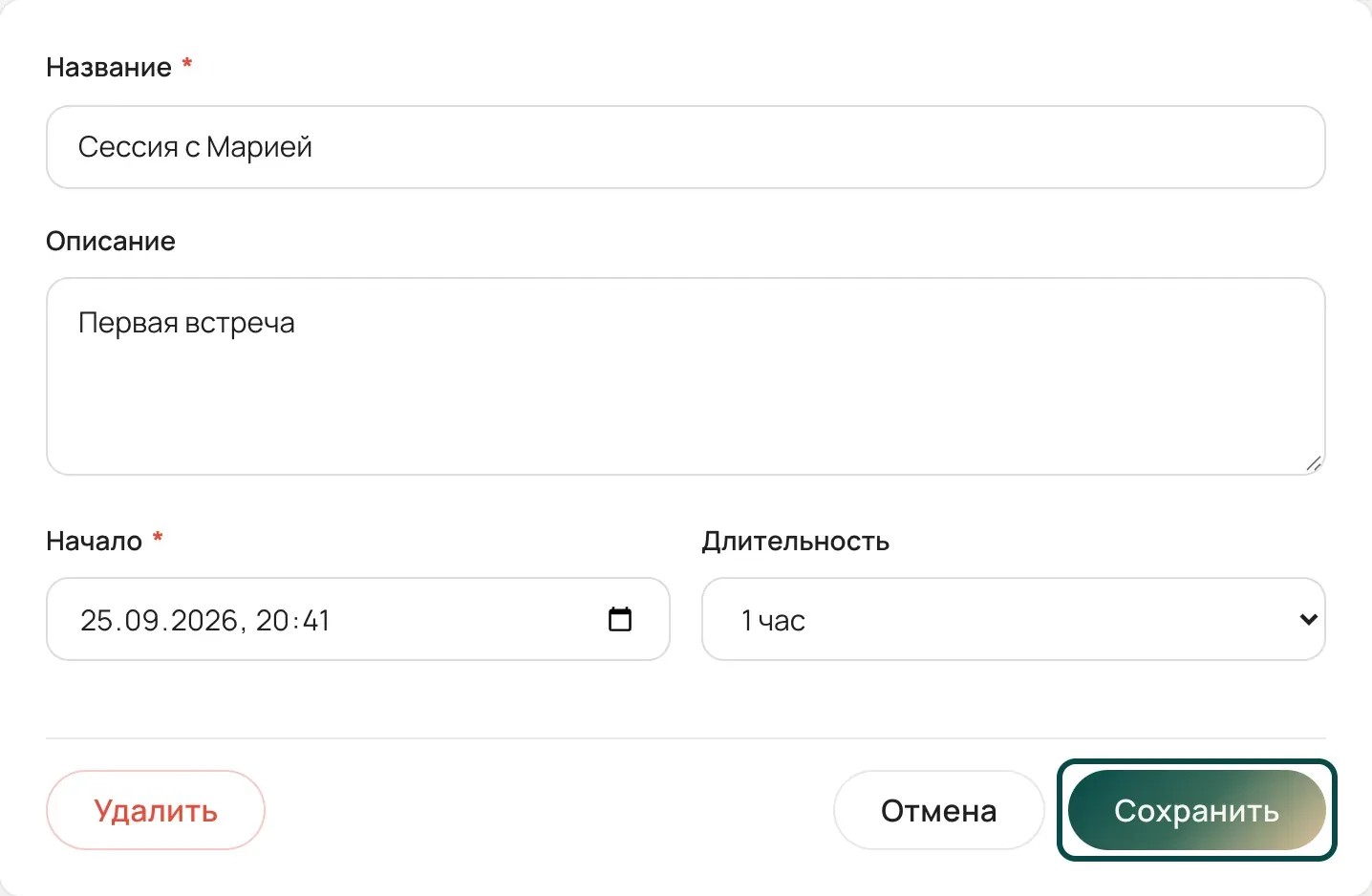The image size is (1372, 896).
Task: Cancel with the Отмена button
Action: pos(938,810)
